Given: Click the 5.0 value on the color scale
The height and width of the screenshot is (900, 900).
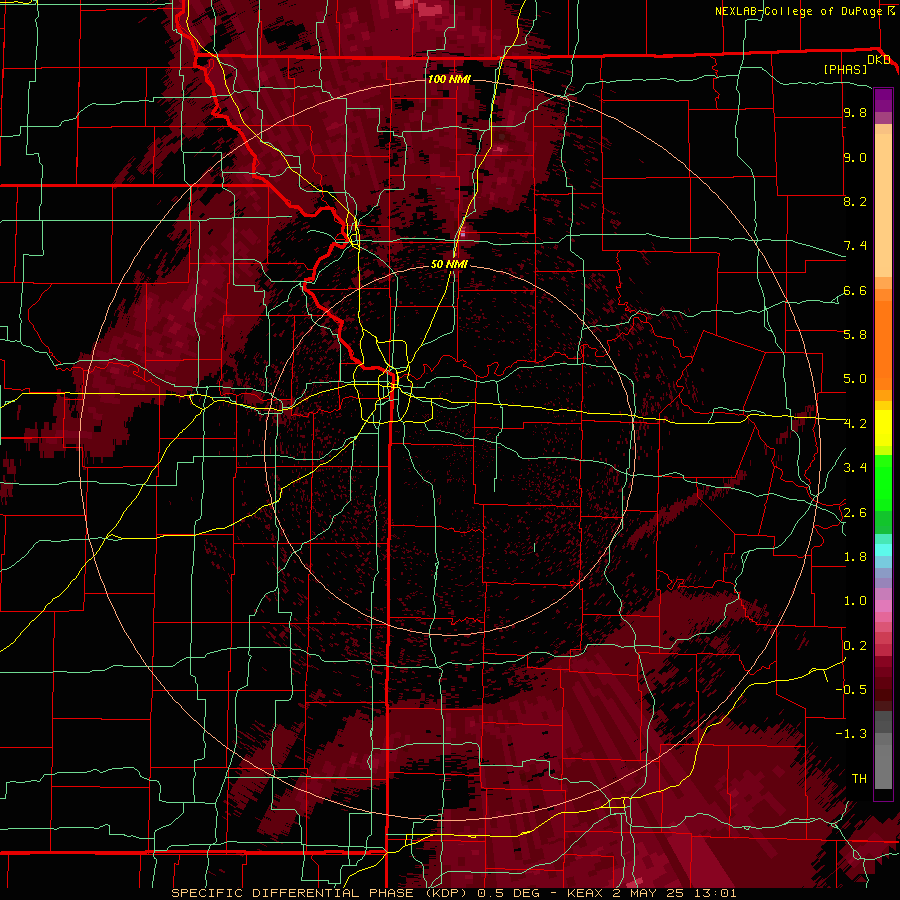Looking at the screenshot, I should click(855, 379).
